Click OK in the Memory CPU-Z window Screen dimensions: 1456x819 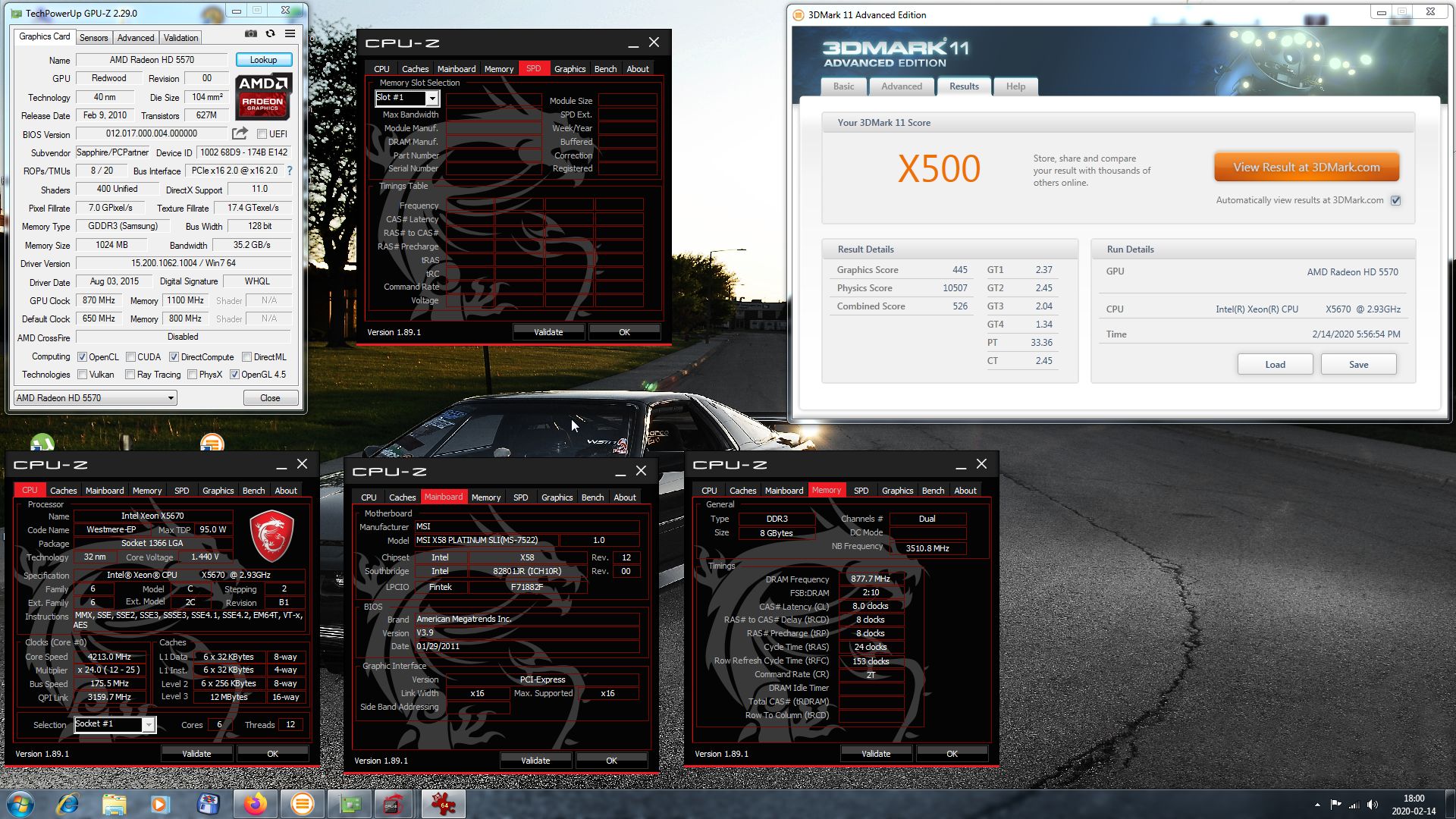point(952,754)
